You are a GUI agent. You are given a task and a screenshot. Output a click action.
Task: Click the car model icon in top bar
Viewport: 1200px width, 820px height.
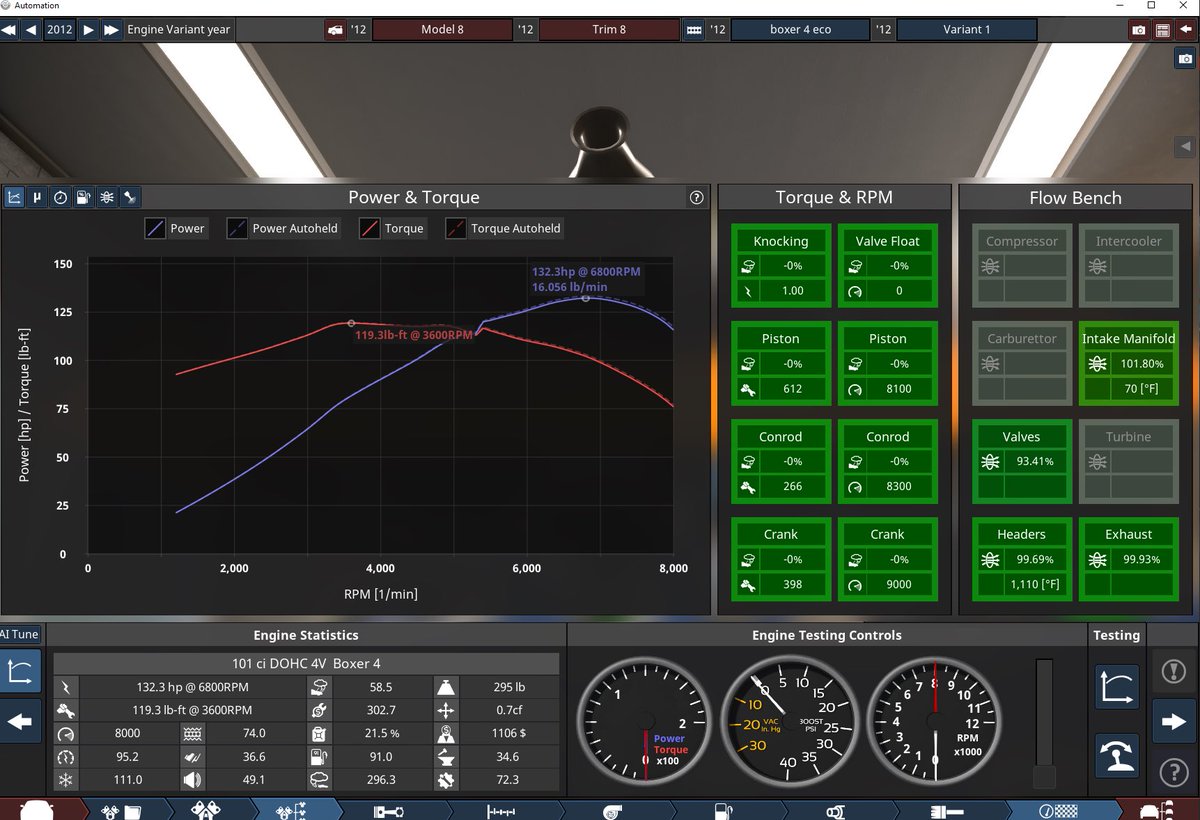[x=334, y=30]
